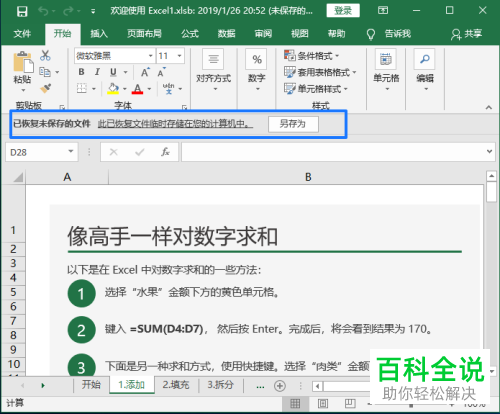The width and height of the screenshot is (500, 414).
Task: Open 单元格样式 cell styles menu
Action: [x=316, y=89]
